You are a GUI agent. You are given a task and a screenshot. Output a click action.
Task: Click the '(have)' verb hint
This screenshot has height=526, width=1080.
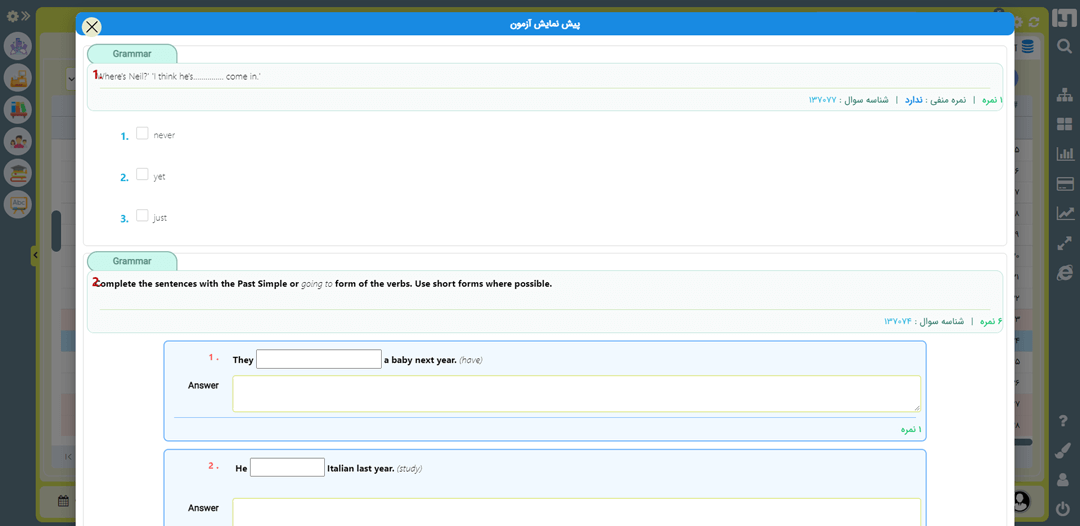(470, 359)
